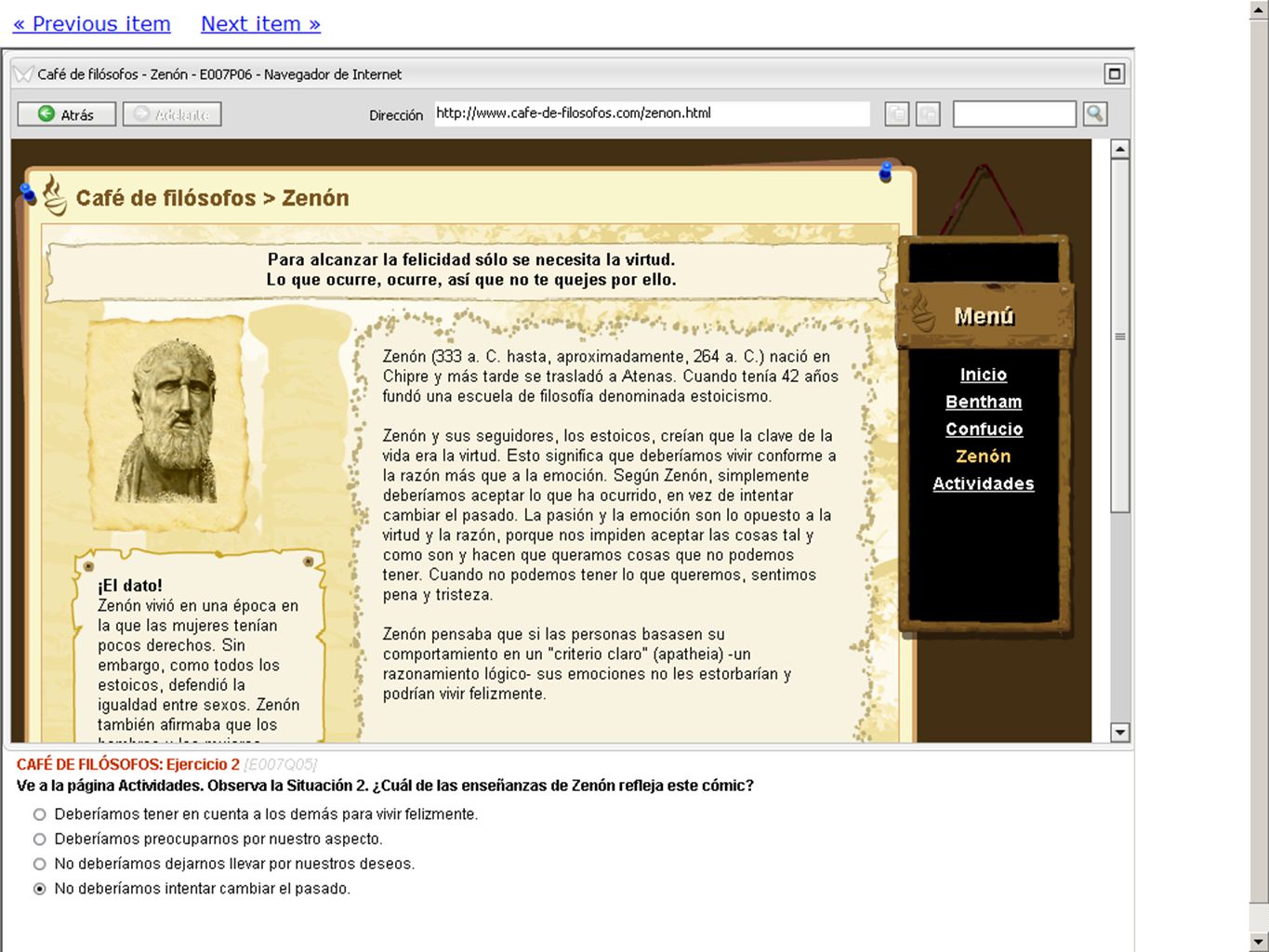The image size is (1269, 952).
Task: Open the Inicio menu link
Action: coord(984,375)
